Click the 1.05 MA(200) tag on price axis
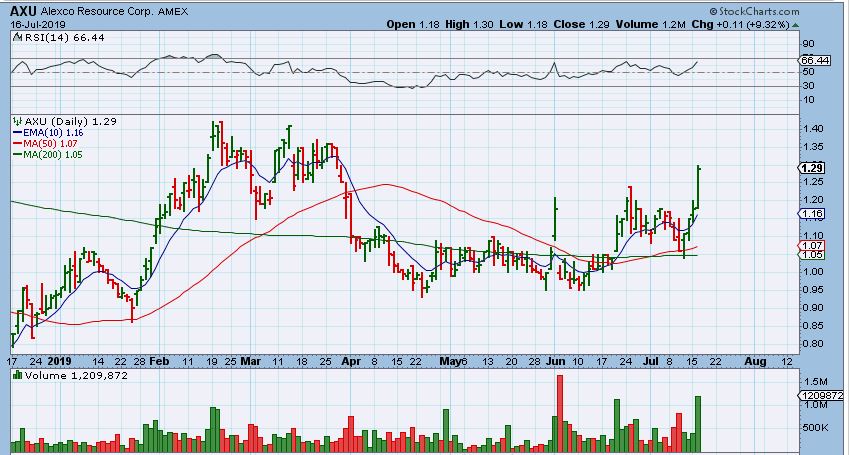The image size is (850, 455). (x=812, y=255)
